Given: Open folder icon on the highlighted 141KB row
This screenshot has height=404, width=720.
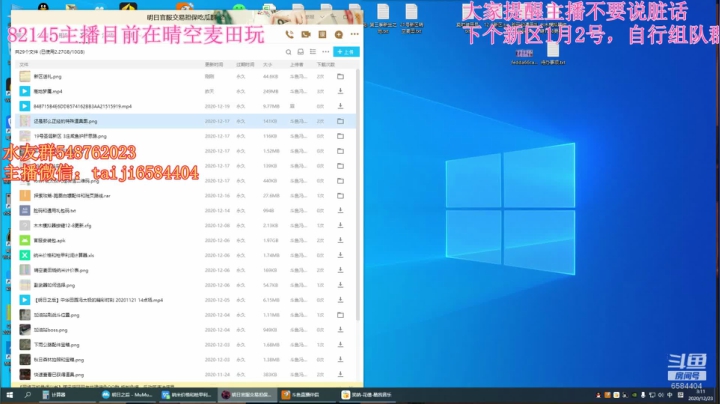Looking at the screenshot, I should [340, 121].
